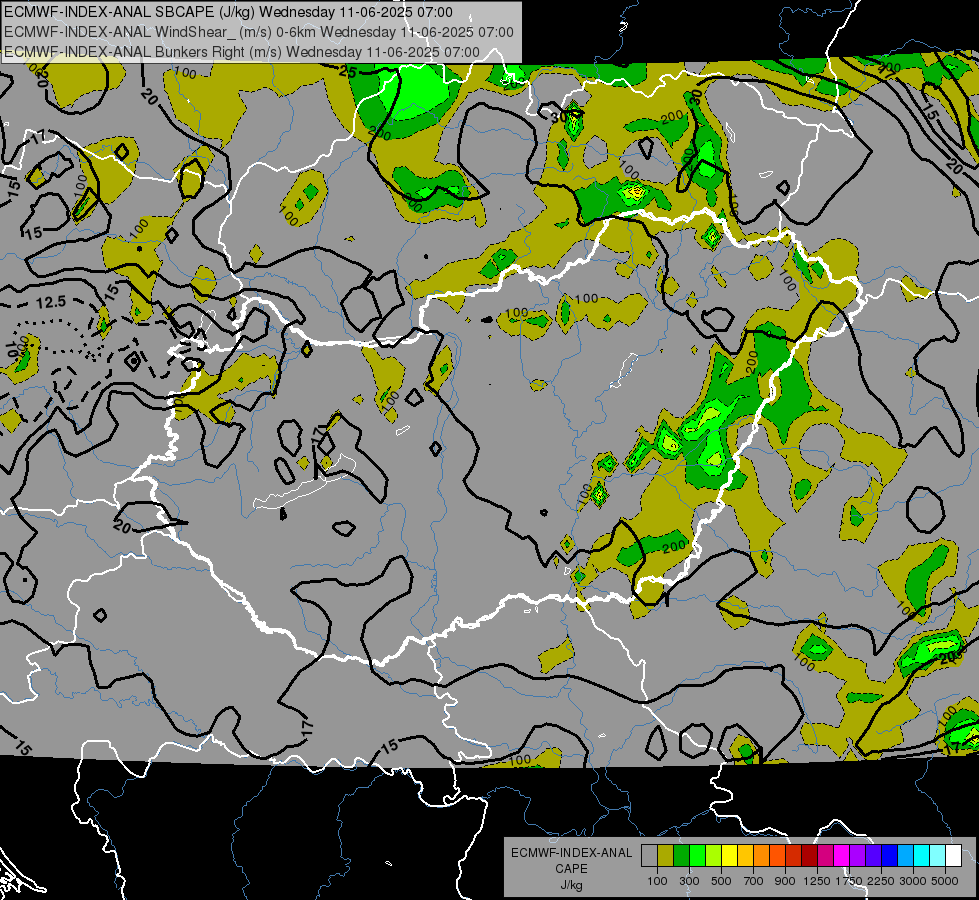Click the 12.5 dashed contour label
The width and height of the screenshot is (979, 900).
51,302
